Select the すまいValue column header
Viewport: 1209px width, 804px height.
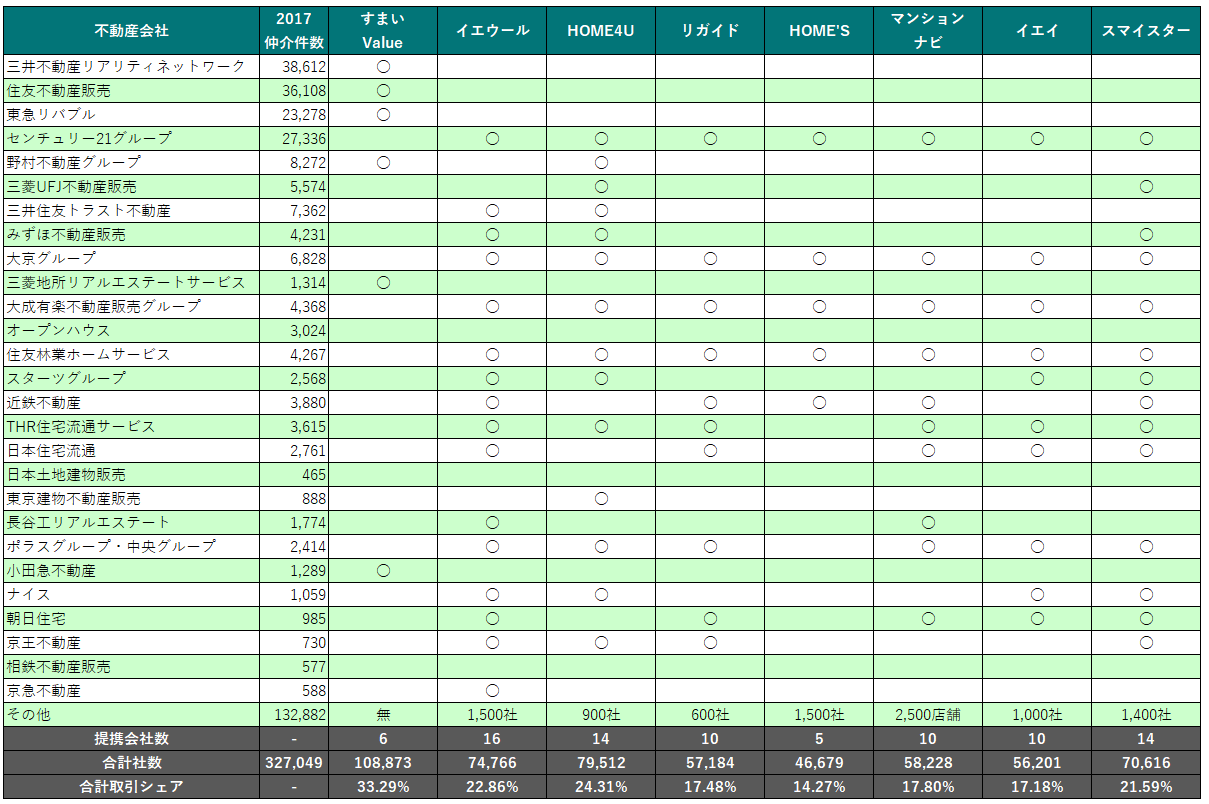(x=382, y=30)
